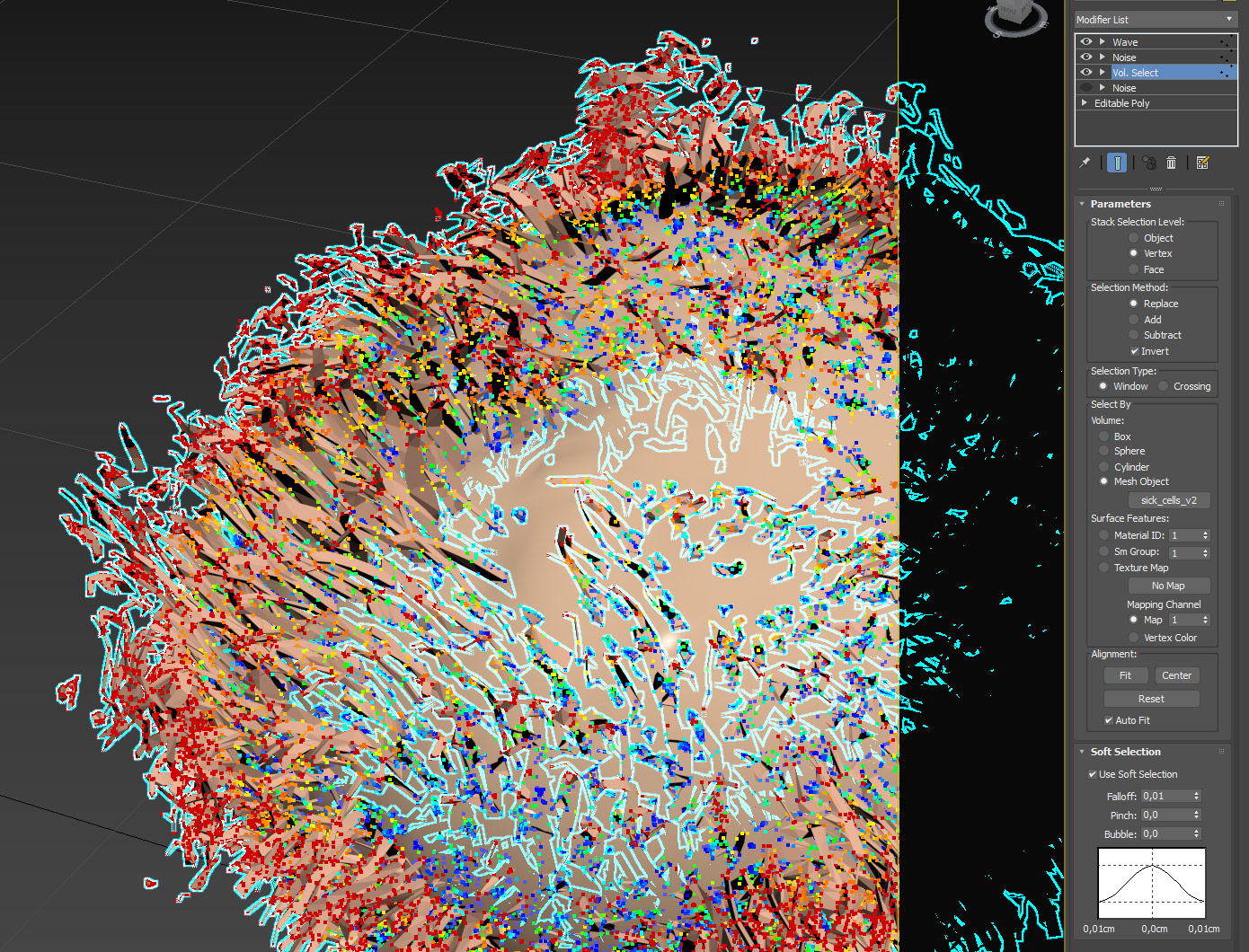Click the soft selection falloff curve graph
Viewport: 1249px width, 952px height.
[1152, 884]
